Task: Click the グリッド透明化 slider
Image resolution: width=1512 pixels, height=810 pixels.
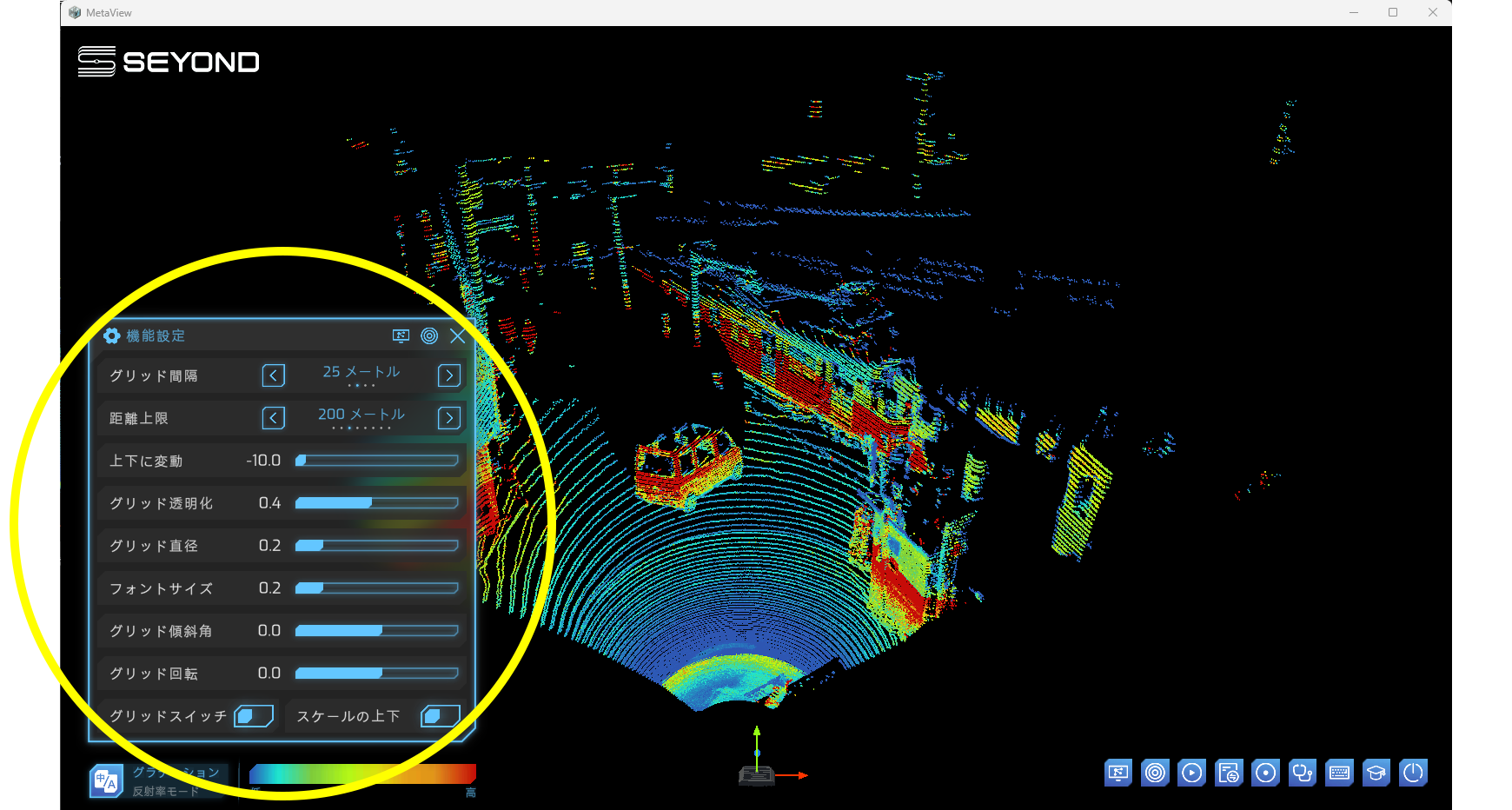Action: point(376,503)
